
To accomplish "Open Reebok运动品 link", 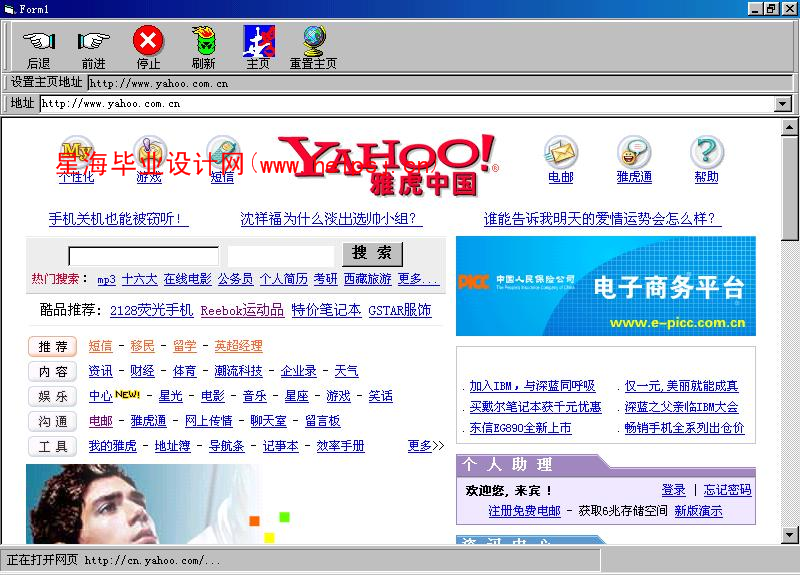I will tap(242, 310).
